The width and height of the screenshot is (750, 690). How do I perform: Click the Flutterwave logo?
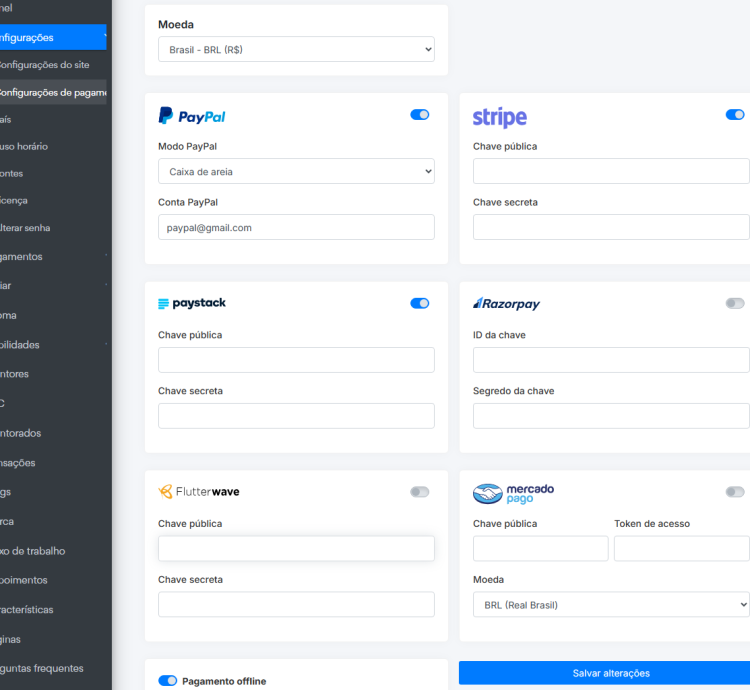199,492
